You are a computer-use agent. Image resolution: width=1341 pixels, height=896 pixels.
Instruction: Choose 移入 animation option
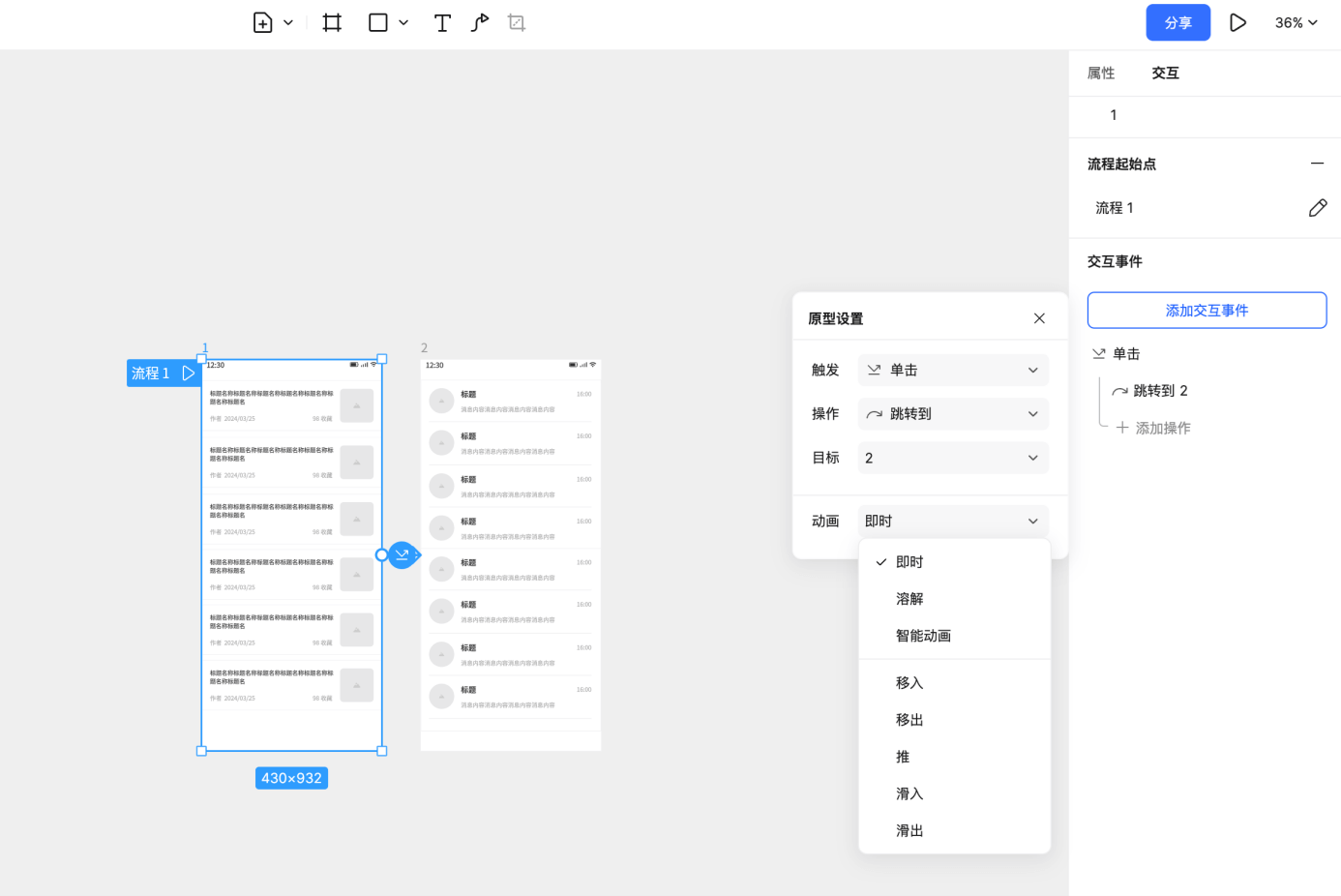click(x=954, y=683)
